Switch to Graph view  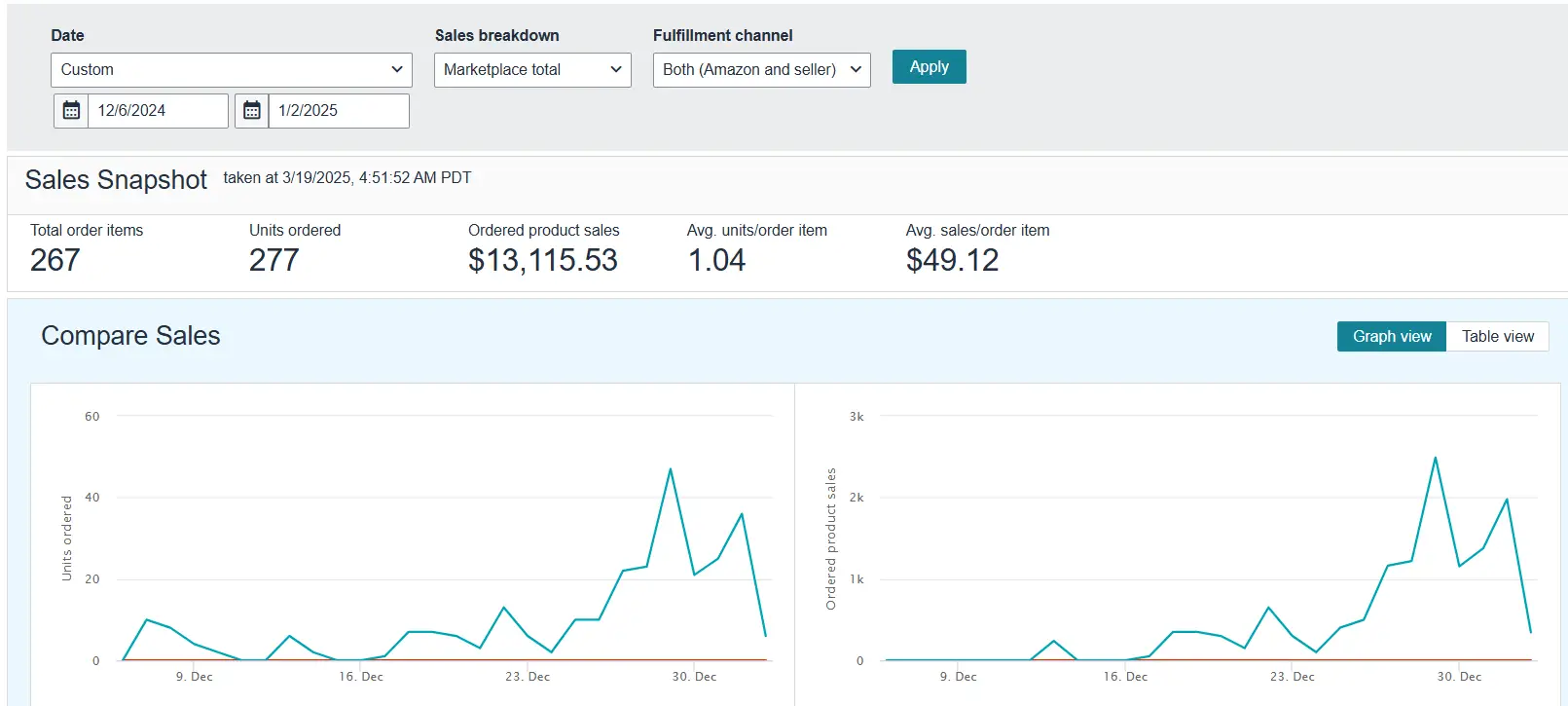point(1391,337)
